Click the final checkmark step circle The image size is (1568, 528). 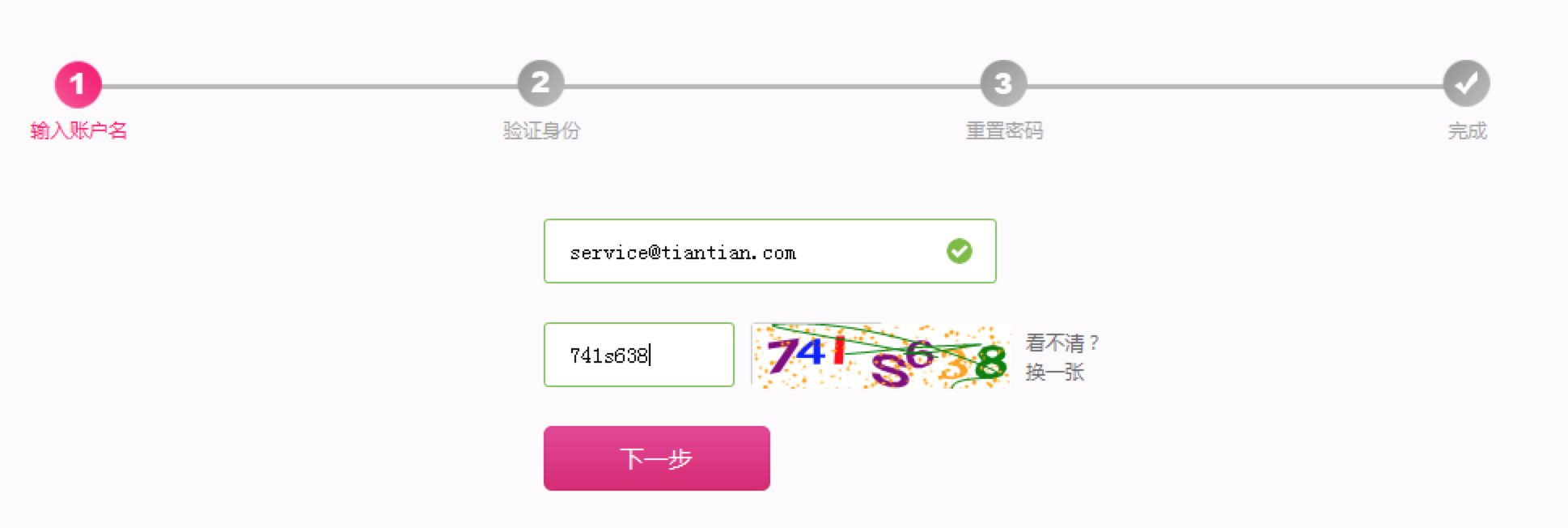tap(1466, 83)
